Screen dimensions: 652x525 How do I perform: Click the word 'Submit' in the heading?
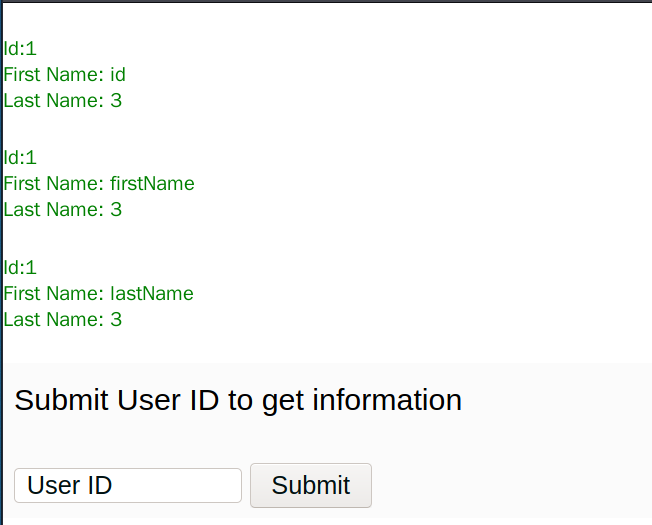(x=62, y=400)
